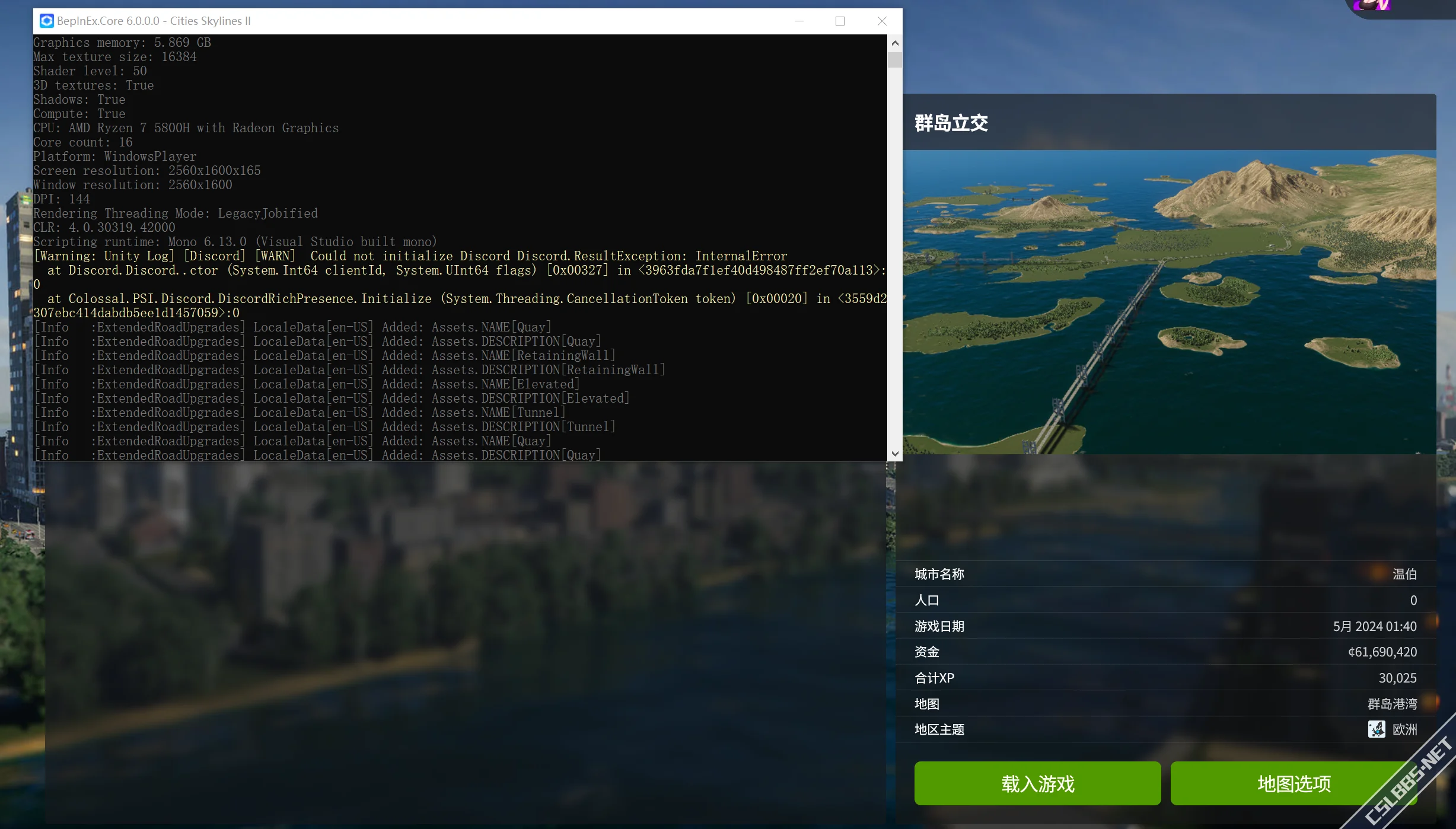Click the Platform: WindowsPlayer line
This screenshot has height=829, width=1456.
pos(115,157)
